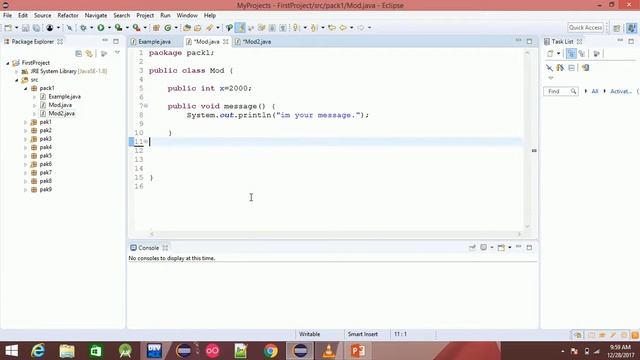Click the Last Edit Location icon

click(332, 28)
